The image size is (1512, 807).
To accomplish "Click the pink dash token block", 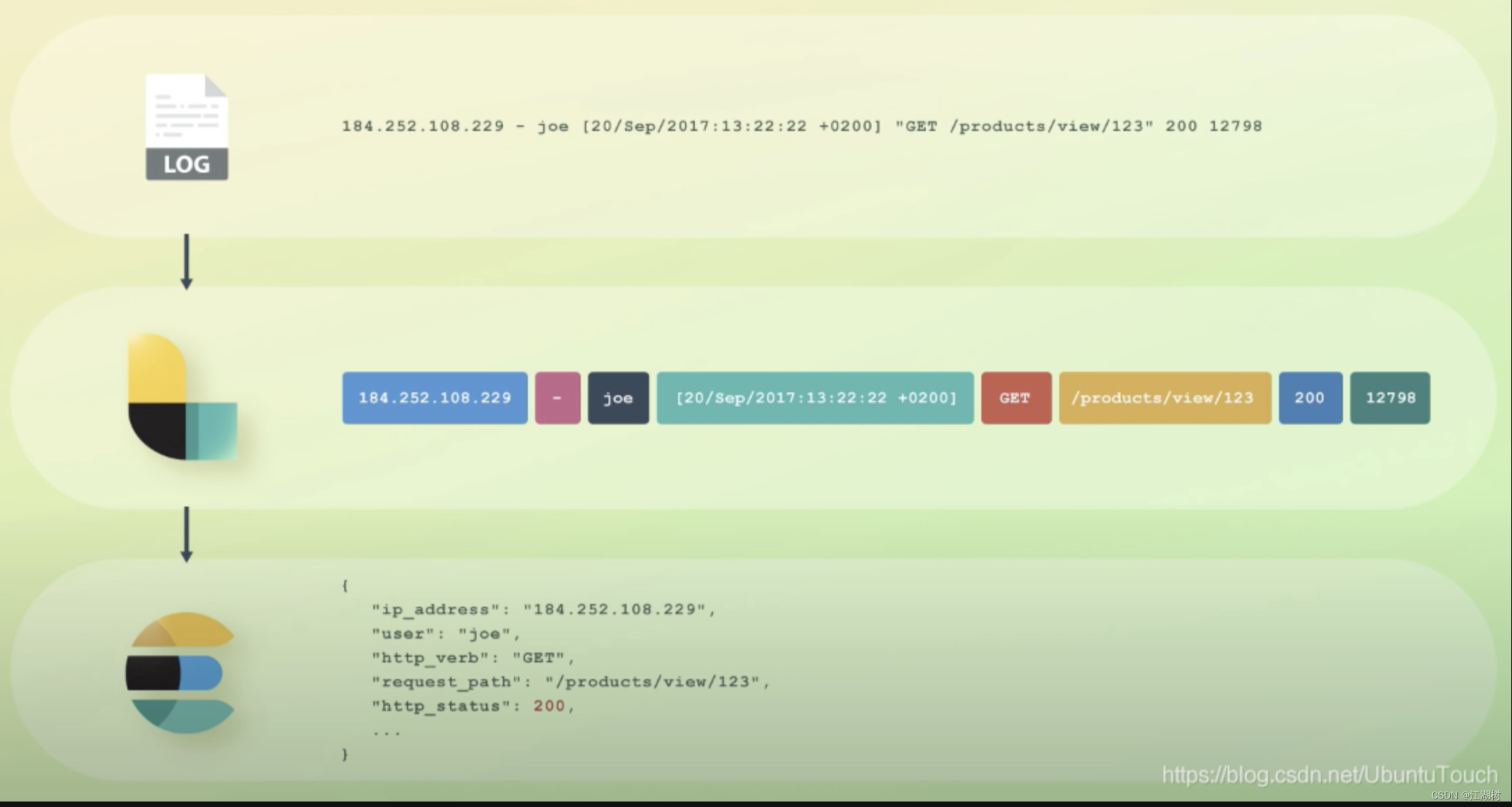I will 558,398.
